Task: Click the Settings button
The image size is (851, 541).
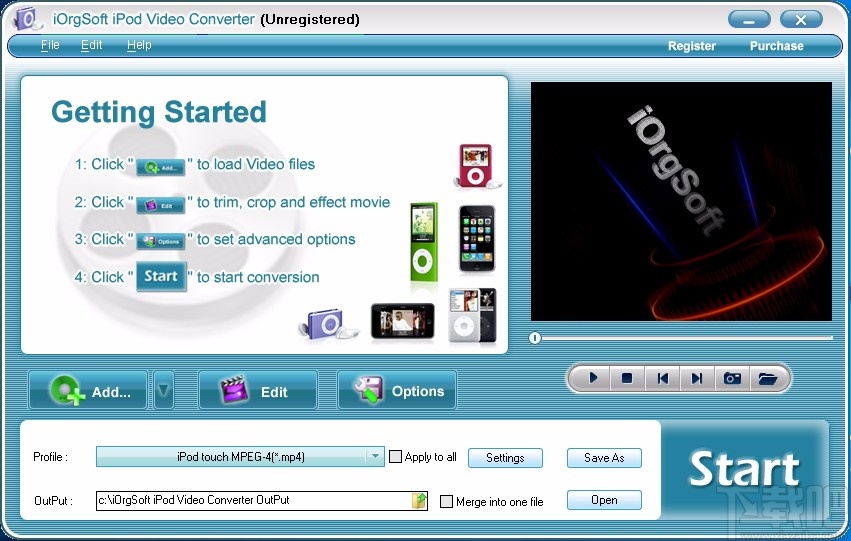Action: (505, 457)
